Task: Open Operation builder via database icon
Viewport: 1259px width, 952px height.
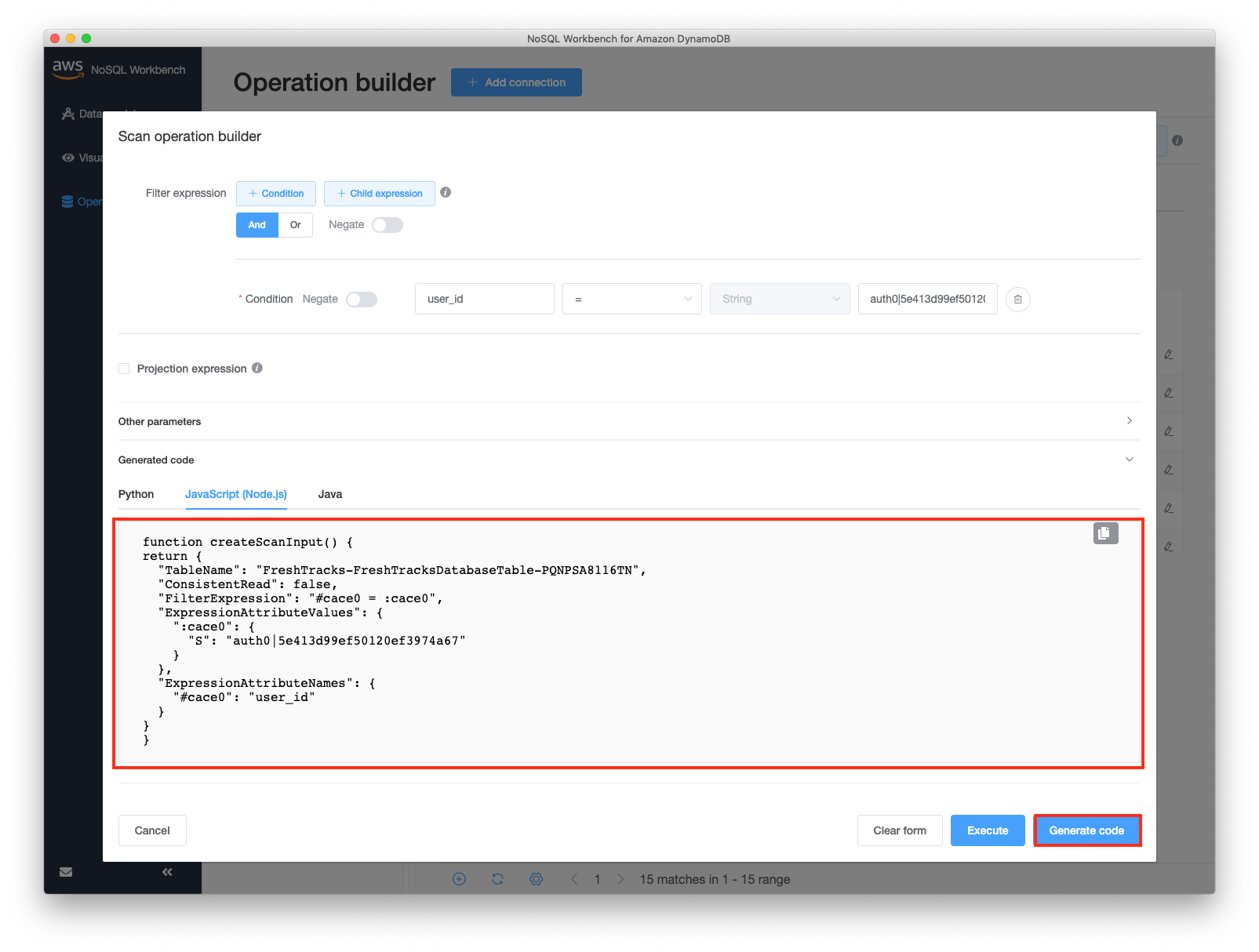Action: tap(67, 201)
